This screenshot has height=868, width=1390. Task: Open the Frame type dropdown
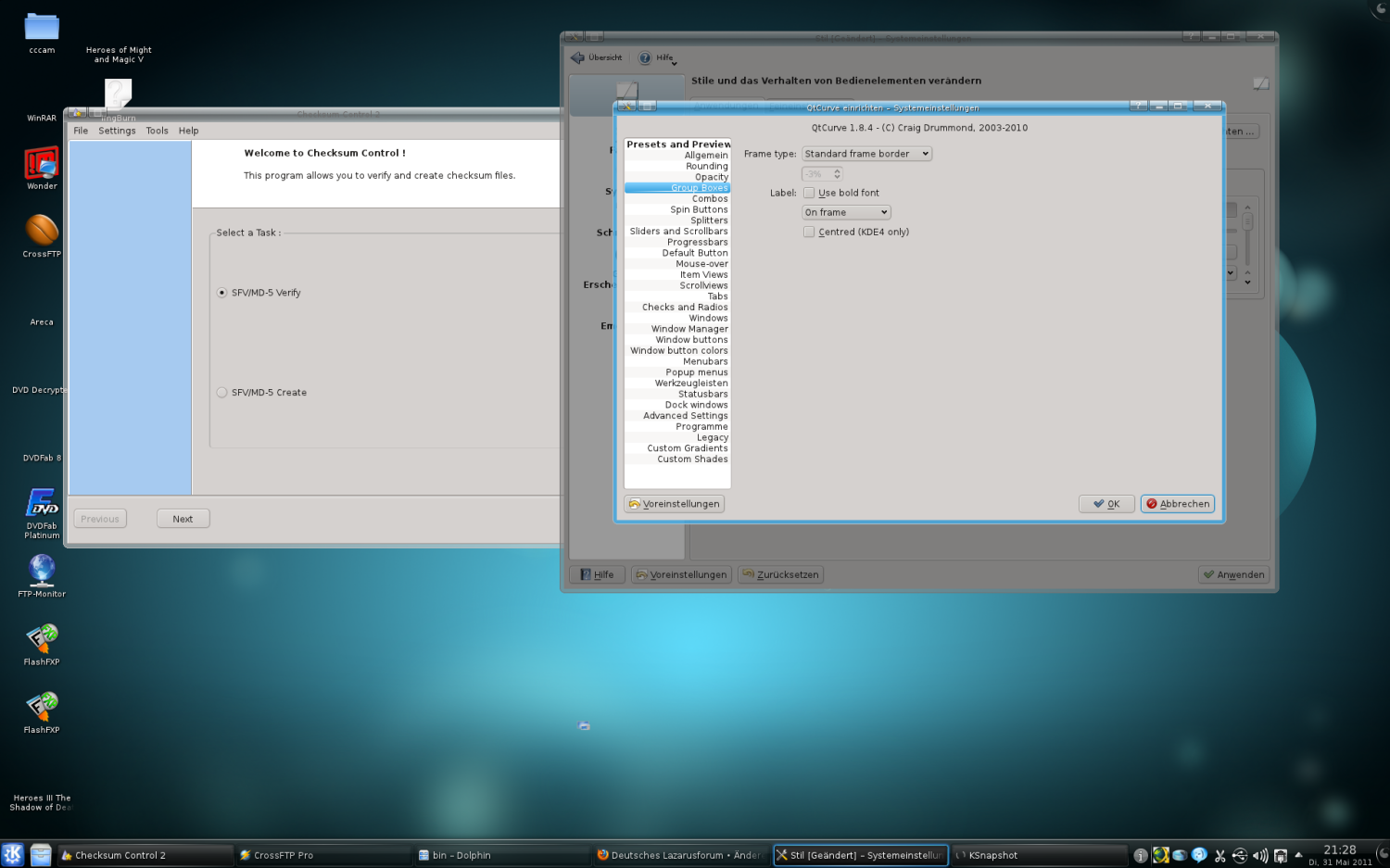[866, 154]
